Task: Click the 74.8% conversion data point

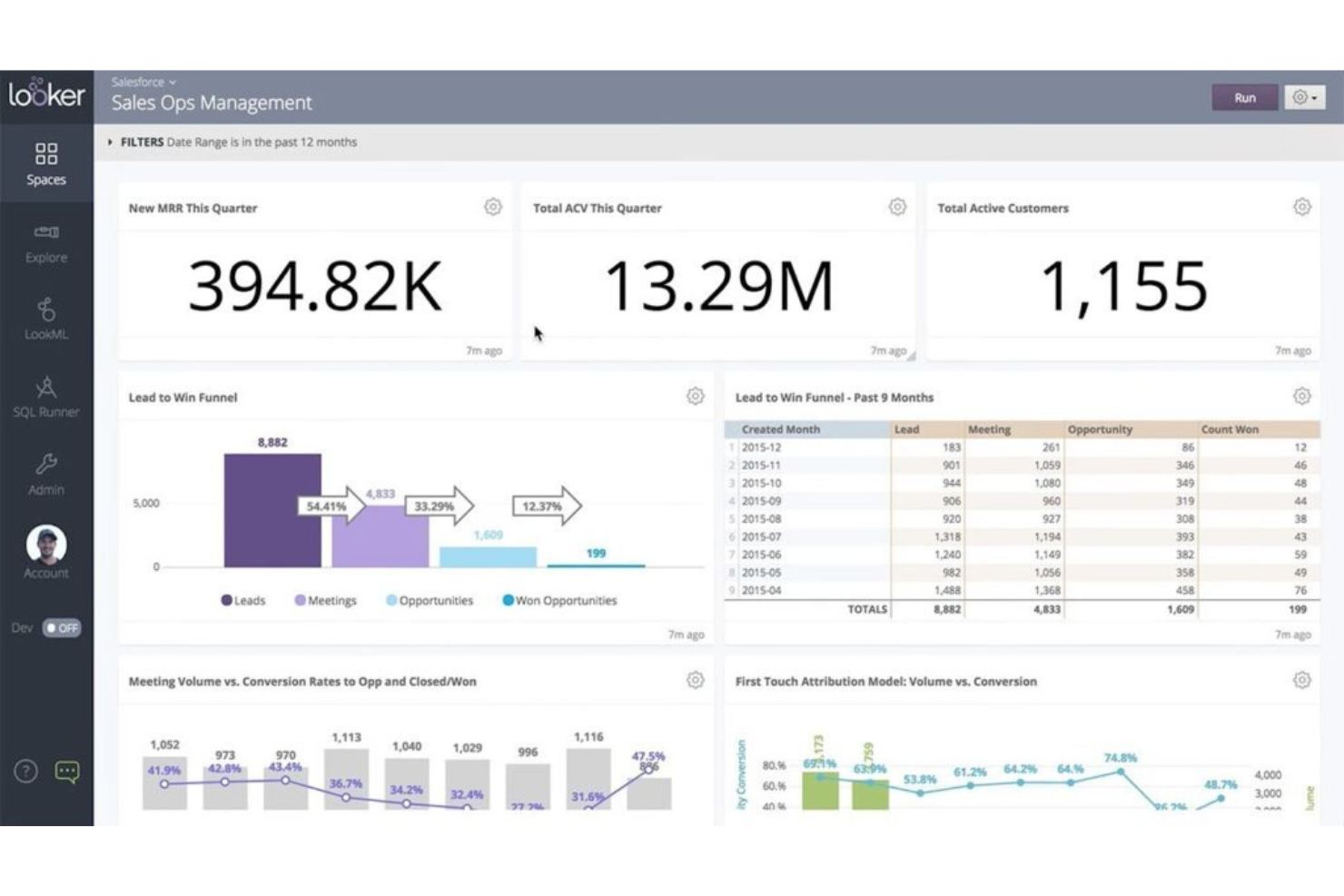Action: tap(1121, 771)
